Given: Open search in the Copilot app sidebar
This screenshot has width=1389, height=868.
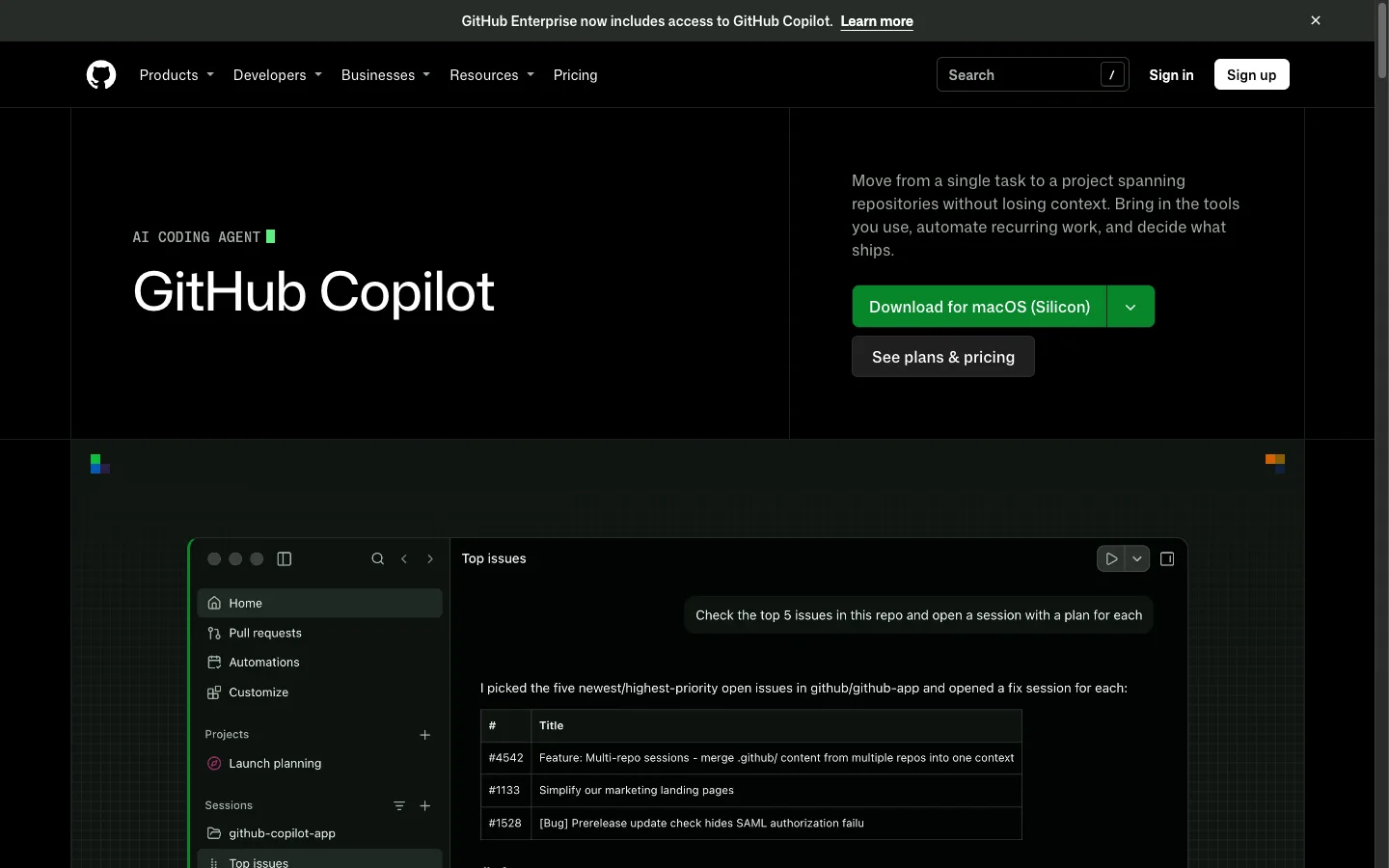Looking at the screenshot, I should [x=378, y=558].
